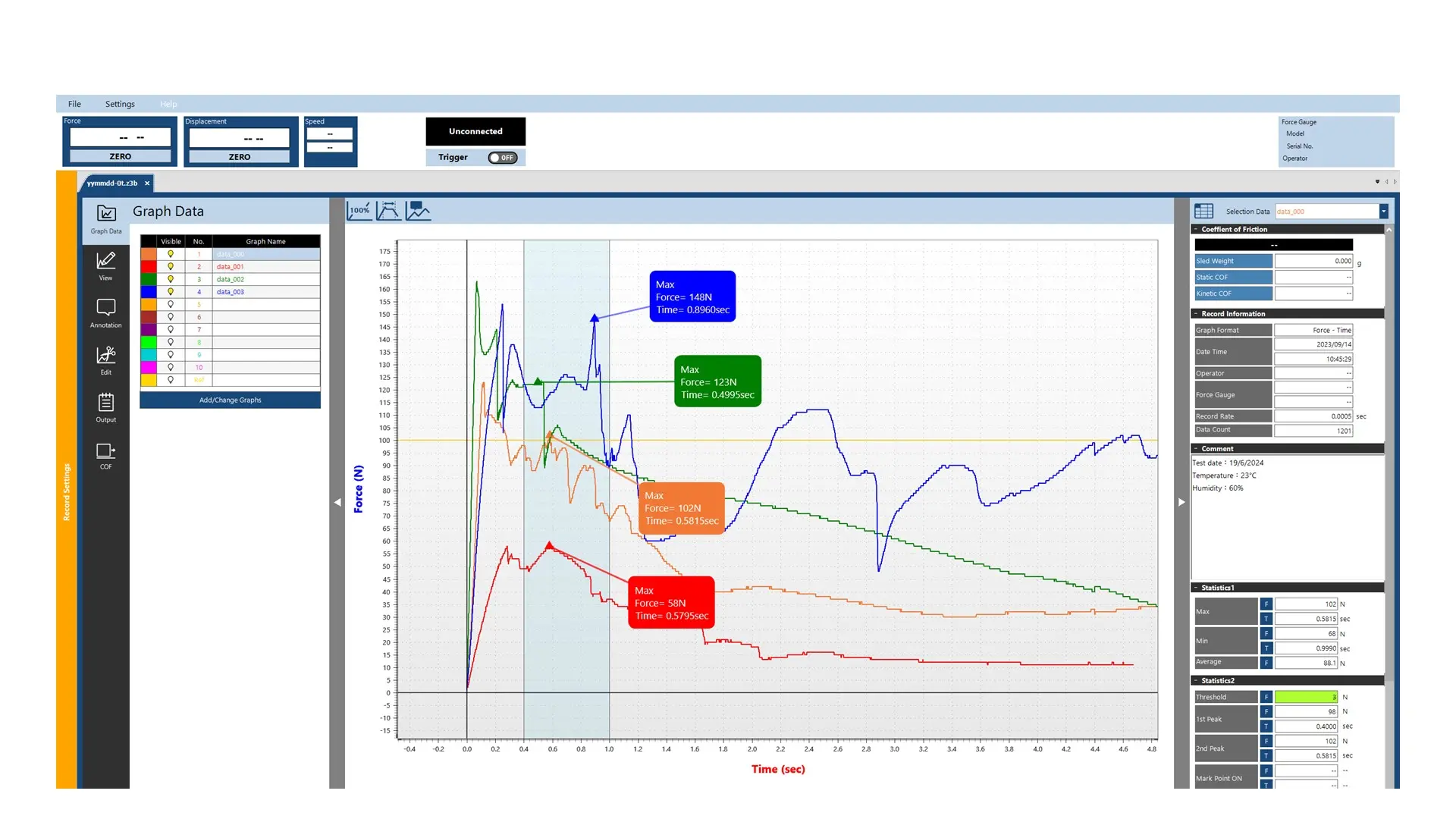
Task: Open the File menu
Action: click(x=74, y=103)
